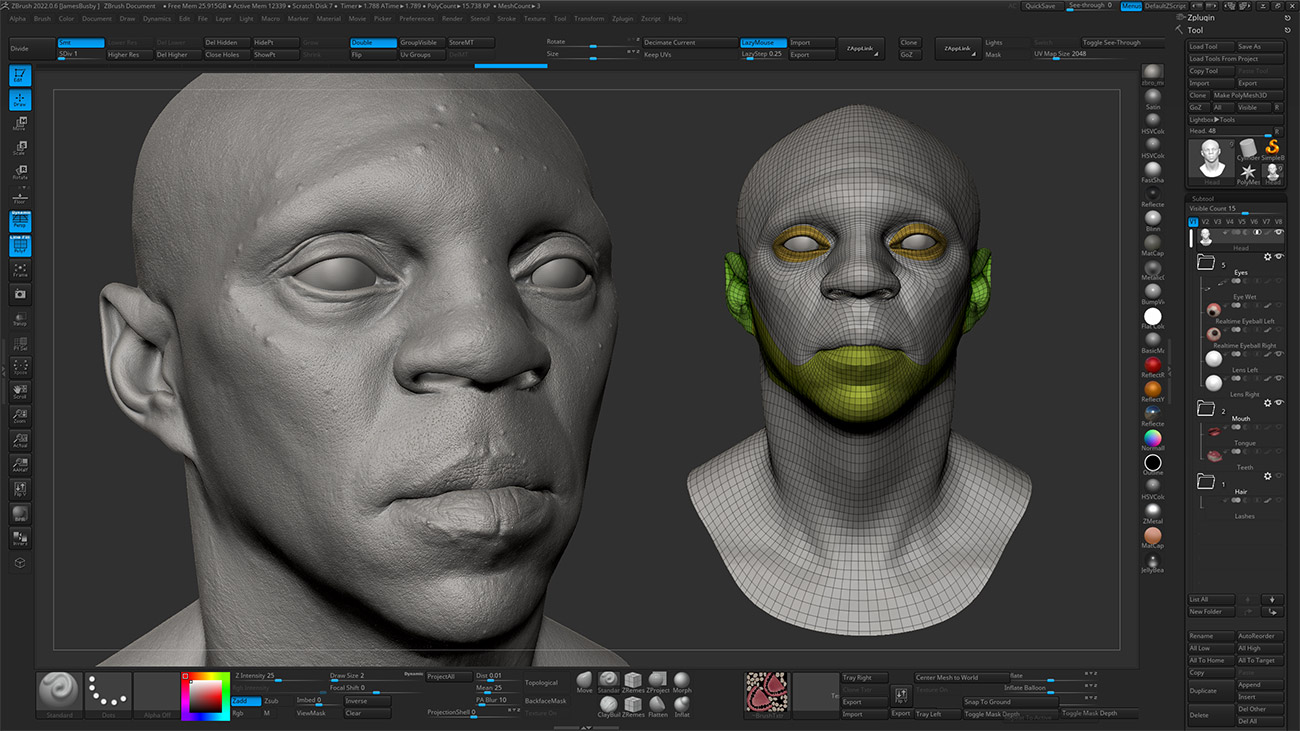Toggle the Smt smoothing button
1300x731 pixels.
click(x=80, y=43)
